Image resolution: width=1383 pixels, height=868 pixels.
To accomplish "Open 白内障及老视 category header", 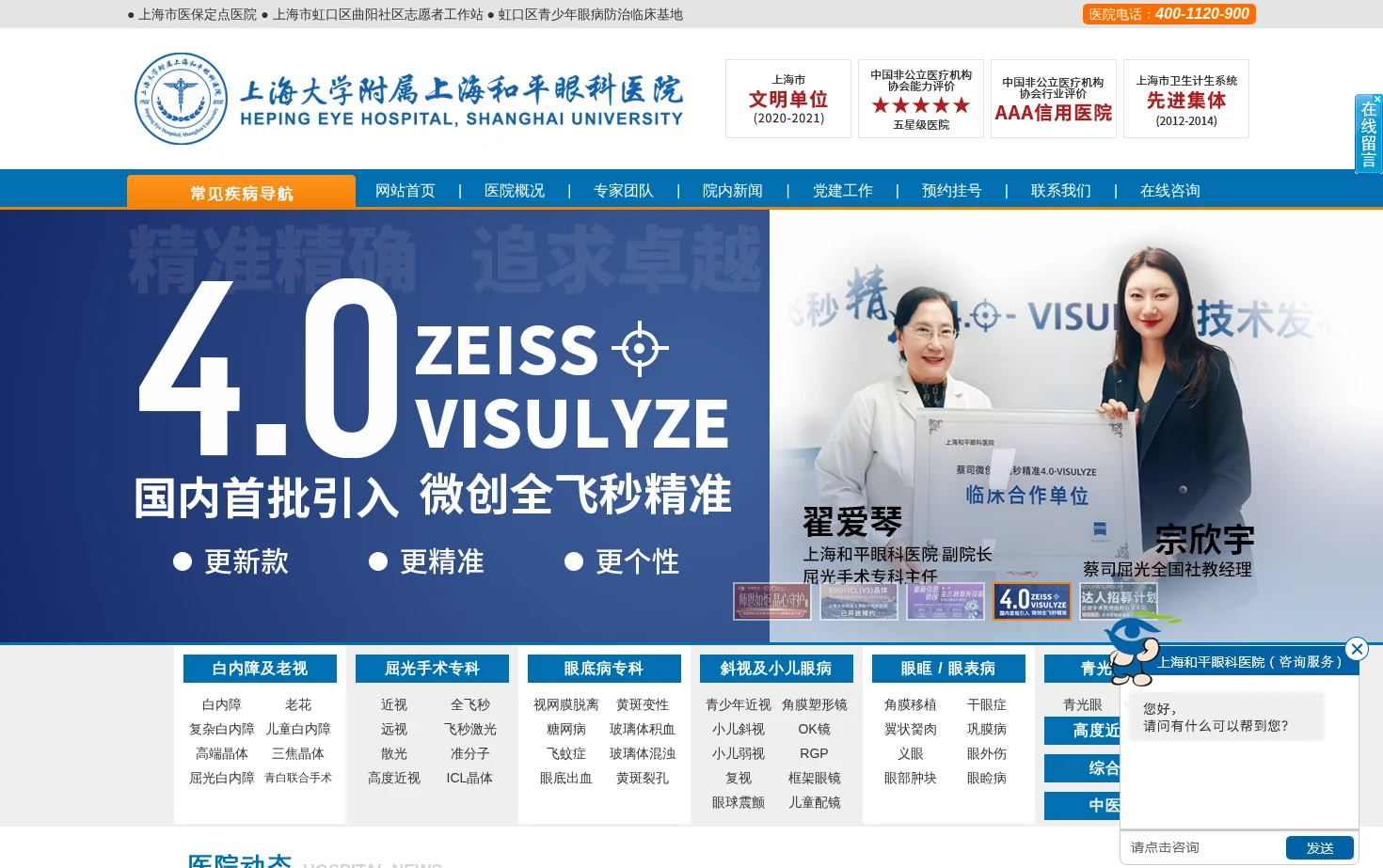I will 260,669.
